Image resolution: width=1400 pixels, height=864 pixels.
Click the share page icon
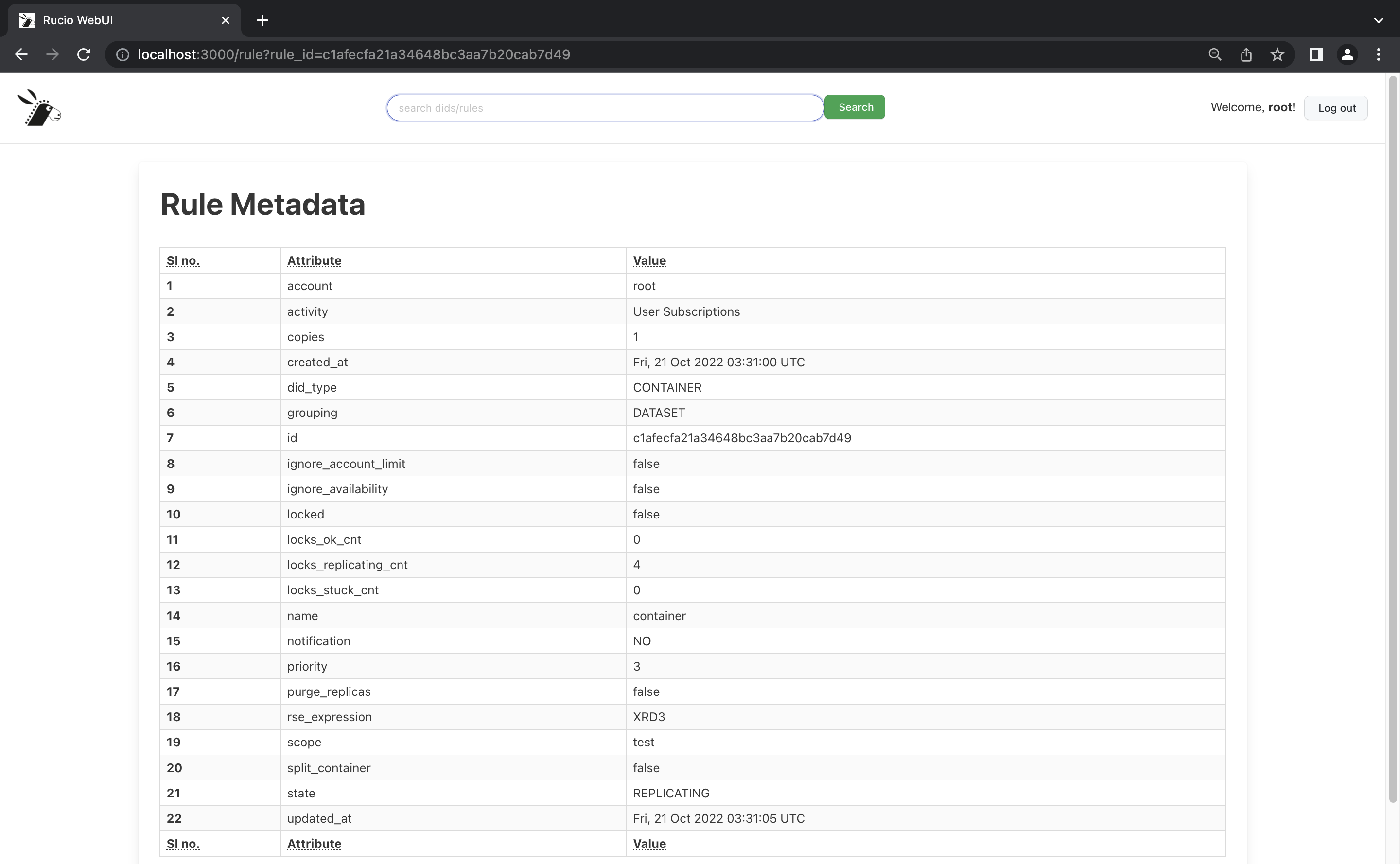1246,54
